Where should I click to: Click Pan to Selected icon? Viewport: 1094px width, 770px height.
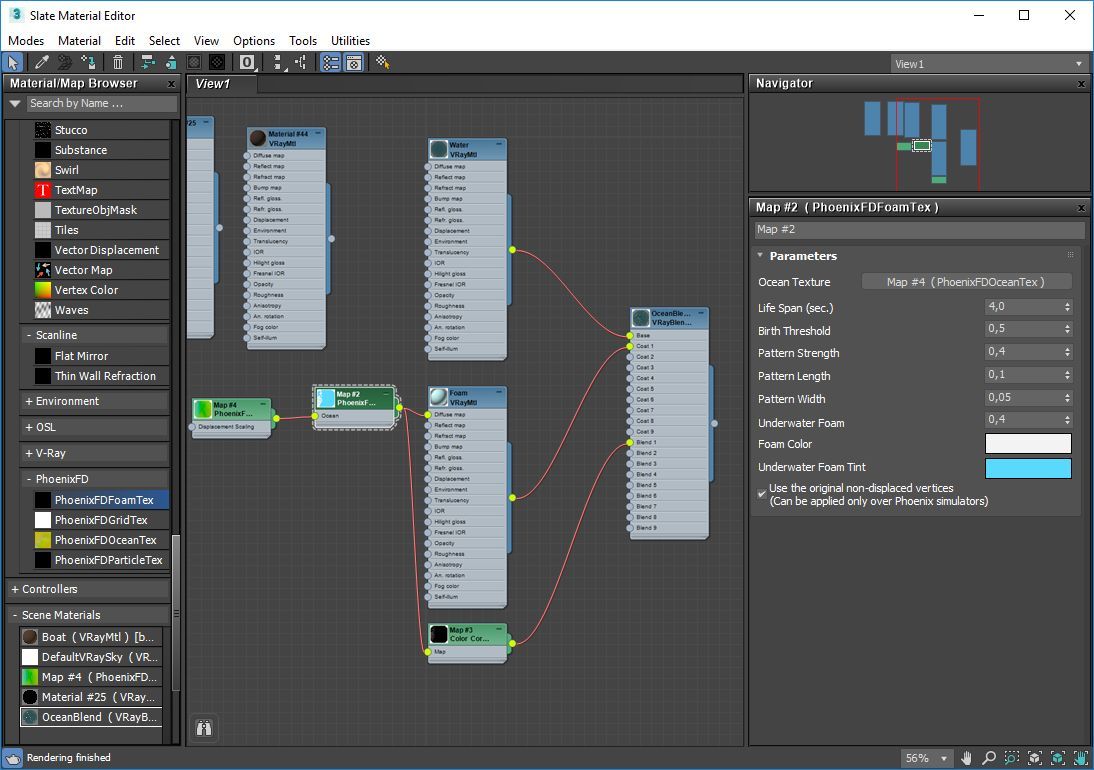1080,758
